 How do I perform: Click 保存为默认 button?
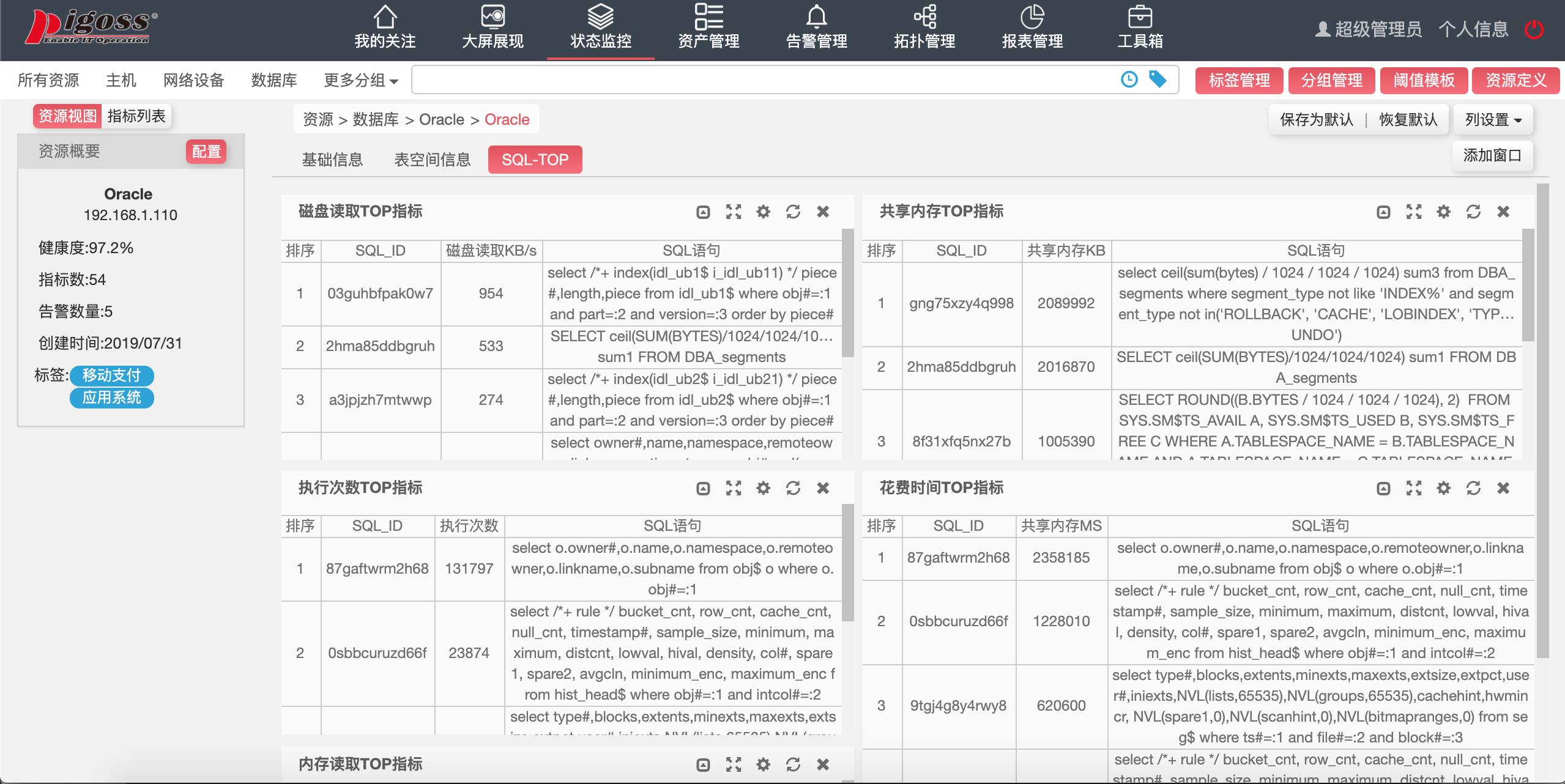(x=1317, y=119)
